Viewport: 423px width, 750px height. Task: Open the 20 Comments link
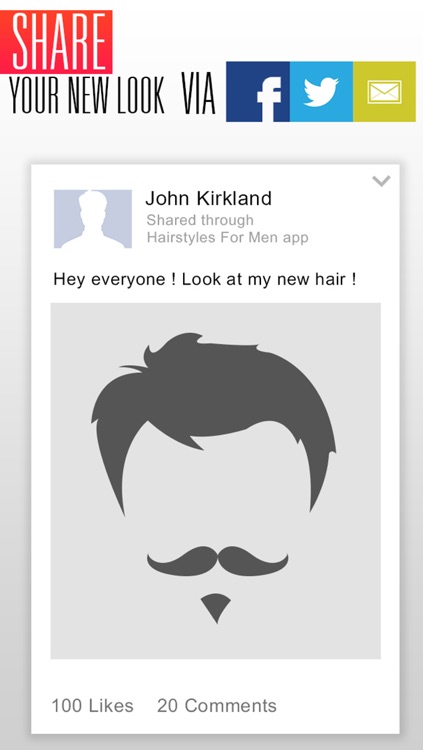click(x=217, y=706)
